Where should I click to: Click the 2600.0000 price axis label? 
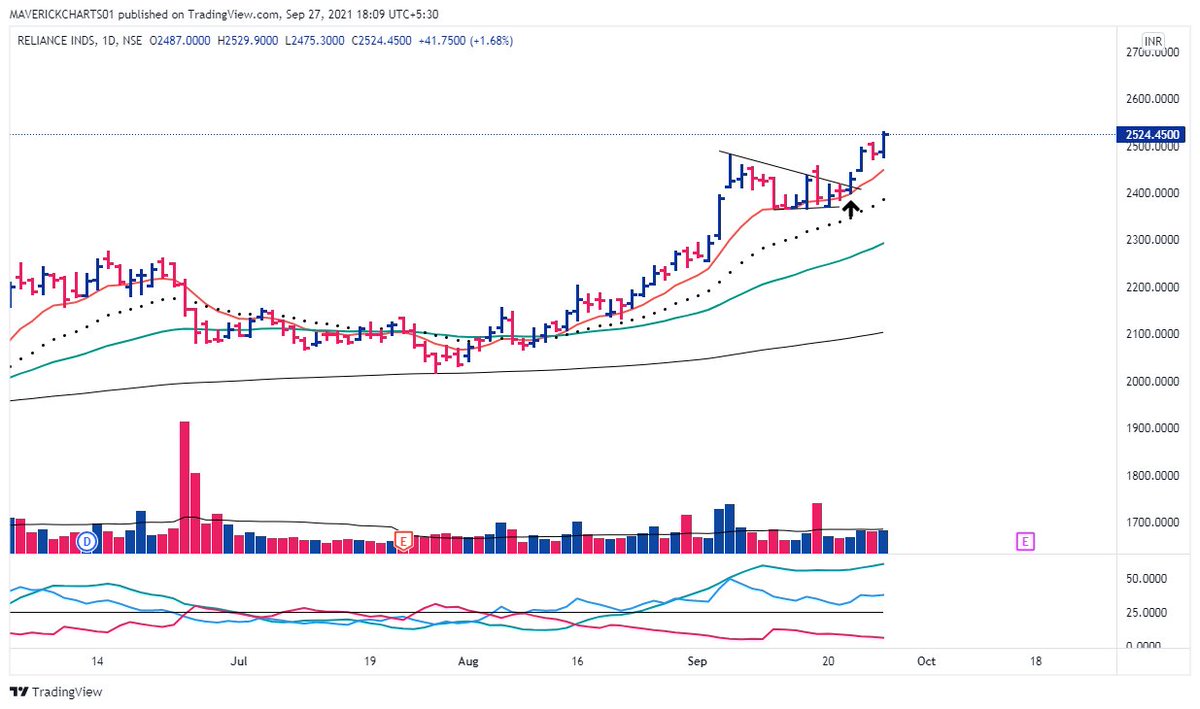(1155, 99)
